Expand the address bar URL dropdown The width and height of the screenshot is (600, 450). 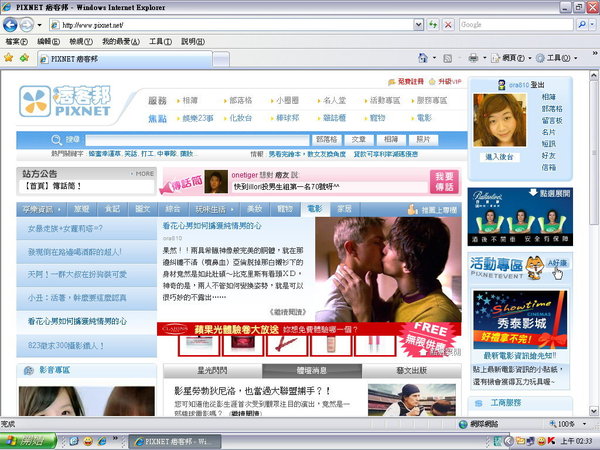(x=419, y=25)
